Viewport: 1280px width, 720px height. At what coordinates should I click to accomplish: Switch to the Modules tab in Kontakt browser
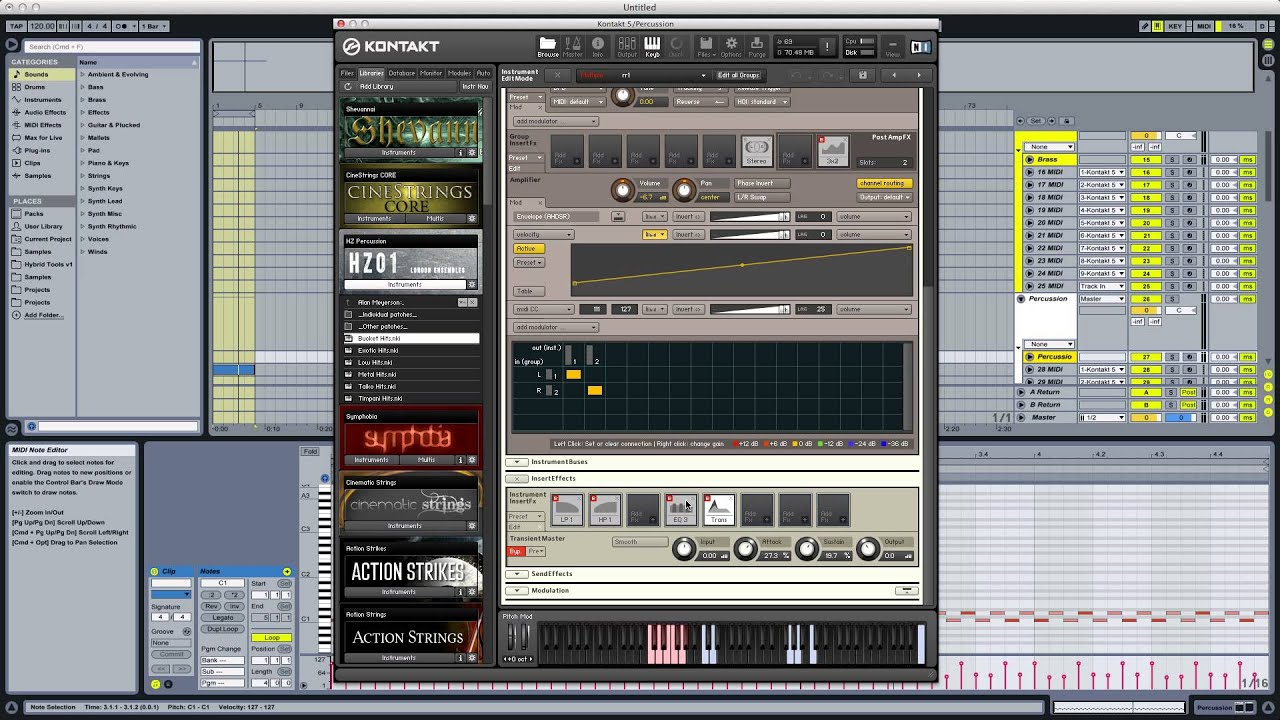click(x=459, y=73)
